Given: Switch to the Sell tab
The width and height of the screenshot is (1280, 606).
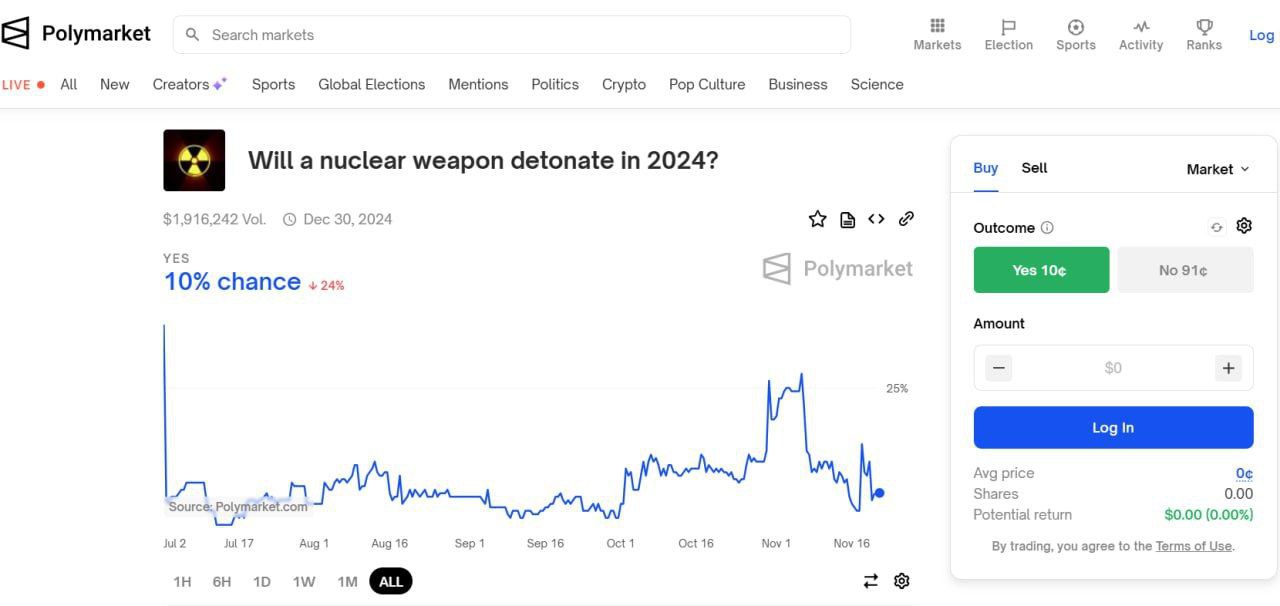Looking at the screenshot, I should [1034, 168].
